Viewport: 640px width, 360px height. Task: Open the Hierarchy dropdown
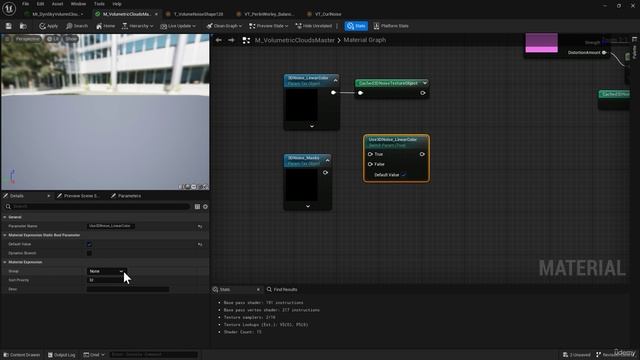pyautogui.click(x=138, y=26)
